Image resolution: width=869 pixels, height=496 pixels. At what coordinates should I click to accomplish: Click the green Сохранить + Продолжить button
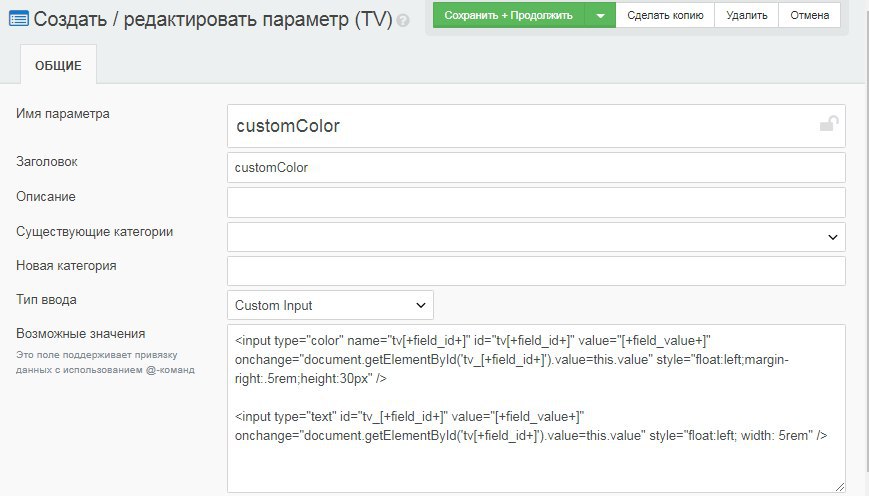[x=508, y=15]
